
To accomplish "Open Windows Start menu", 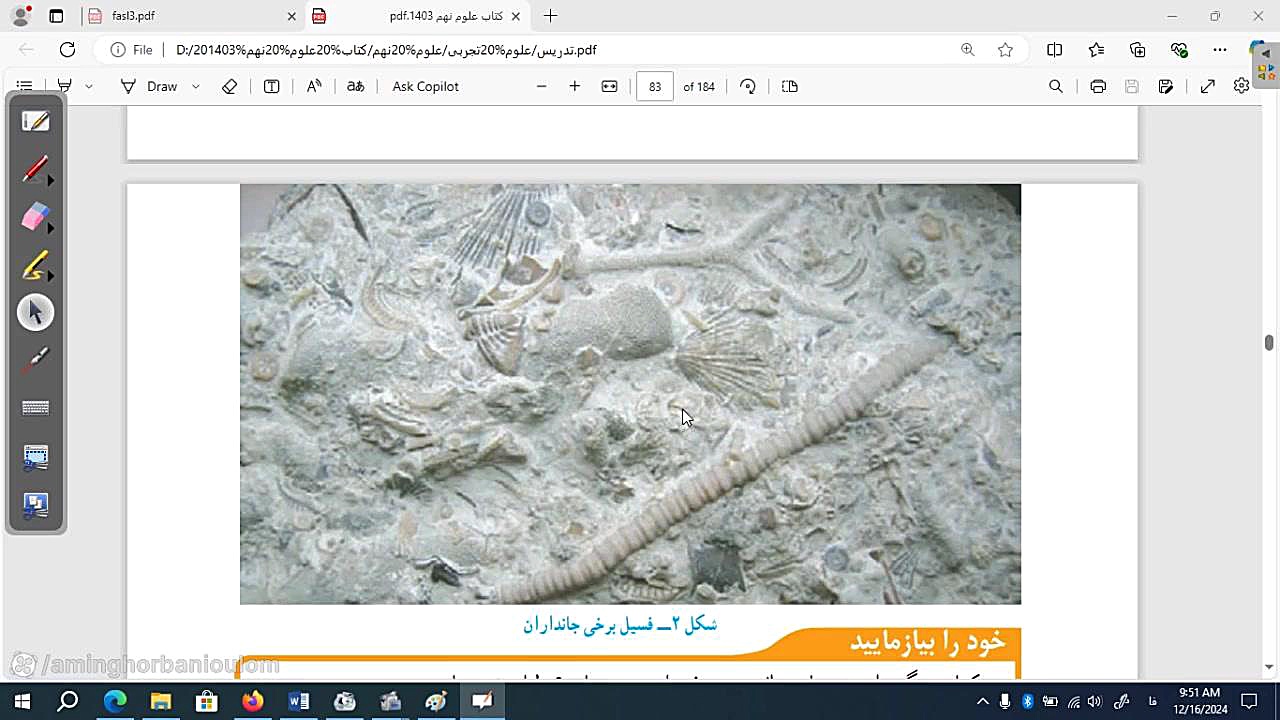I will click(x=22, y=701).
